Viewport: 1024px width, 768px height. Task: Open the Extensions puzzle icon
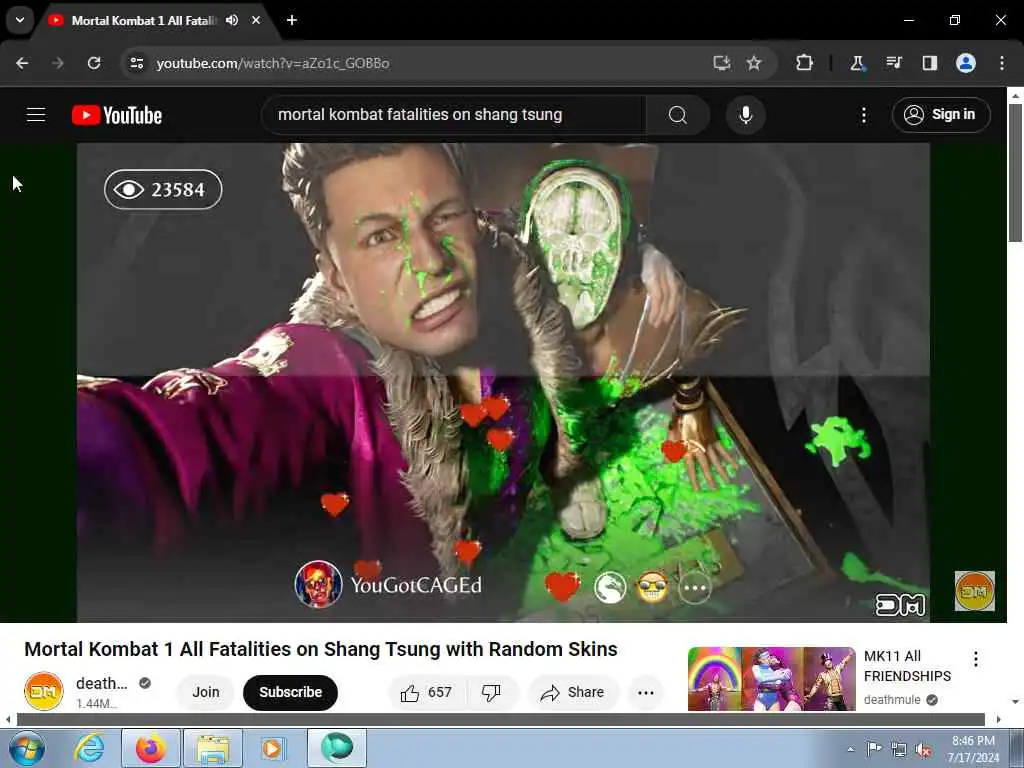click(804, 63)
